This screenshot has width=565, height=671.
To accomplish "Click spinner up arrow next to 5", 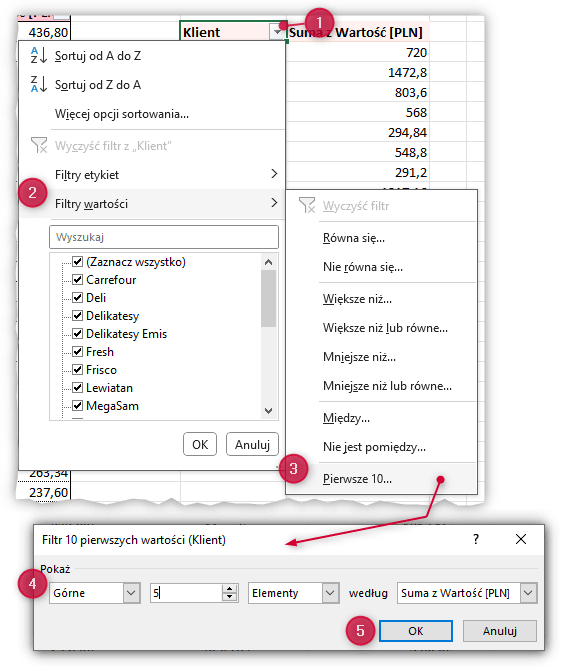I will [x=230, y=589].
